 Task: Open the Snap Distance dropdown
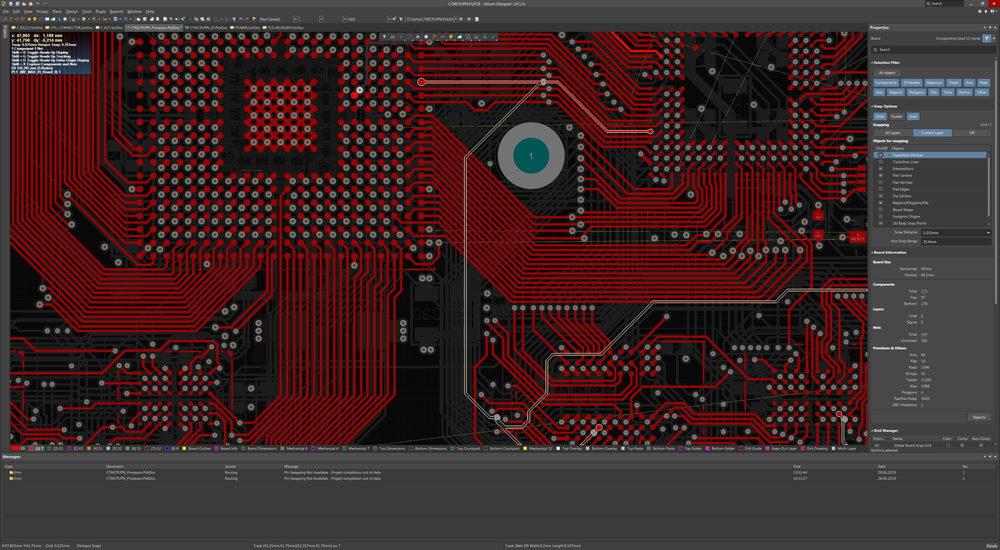pyautogui.click(x=988, y=232)
